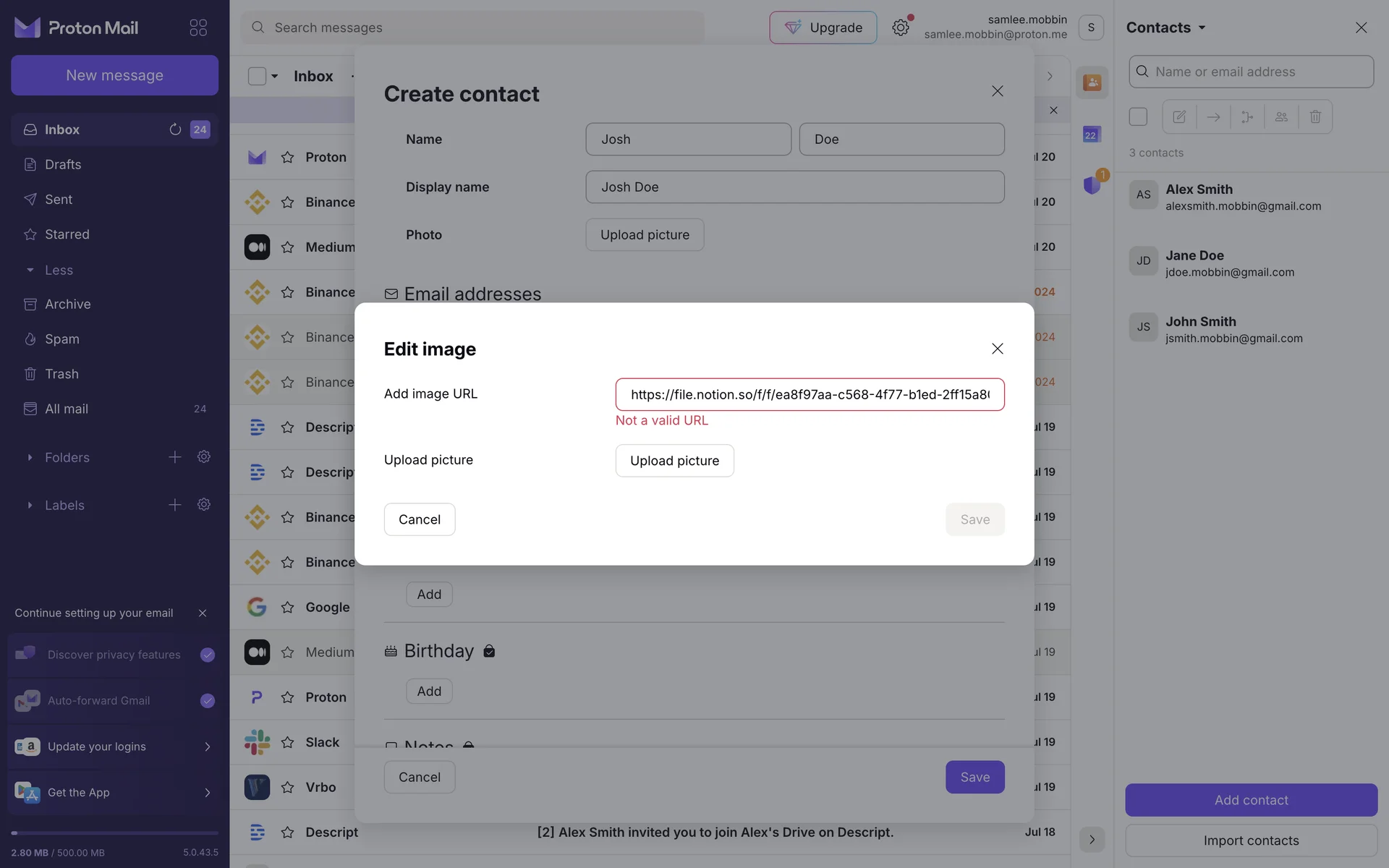Viewport: 1389px width, 868px height.
Task: Open the calendar icon in side strip
Action: click(x=1091, y=135)
